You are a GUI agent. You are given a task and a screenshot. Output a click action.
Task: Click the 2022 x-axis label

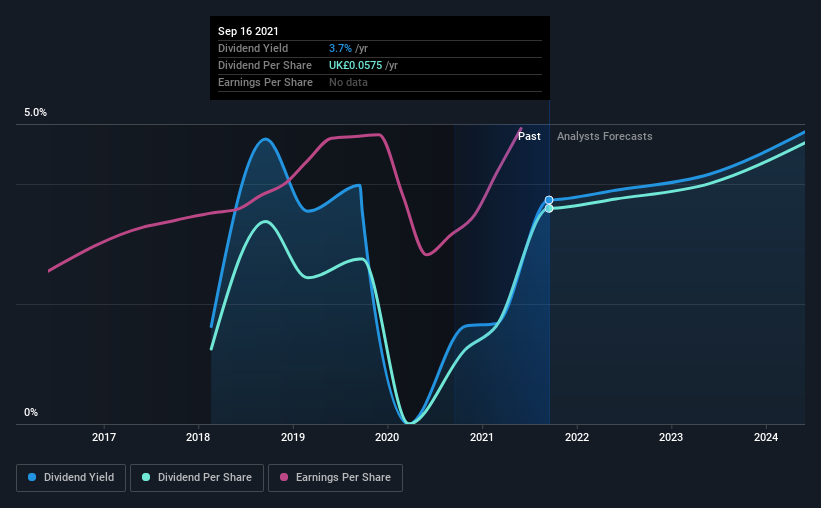click(x=576, y=437)
